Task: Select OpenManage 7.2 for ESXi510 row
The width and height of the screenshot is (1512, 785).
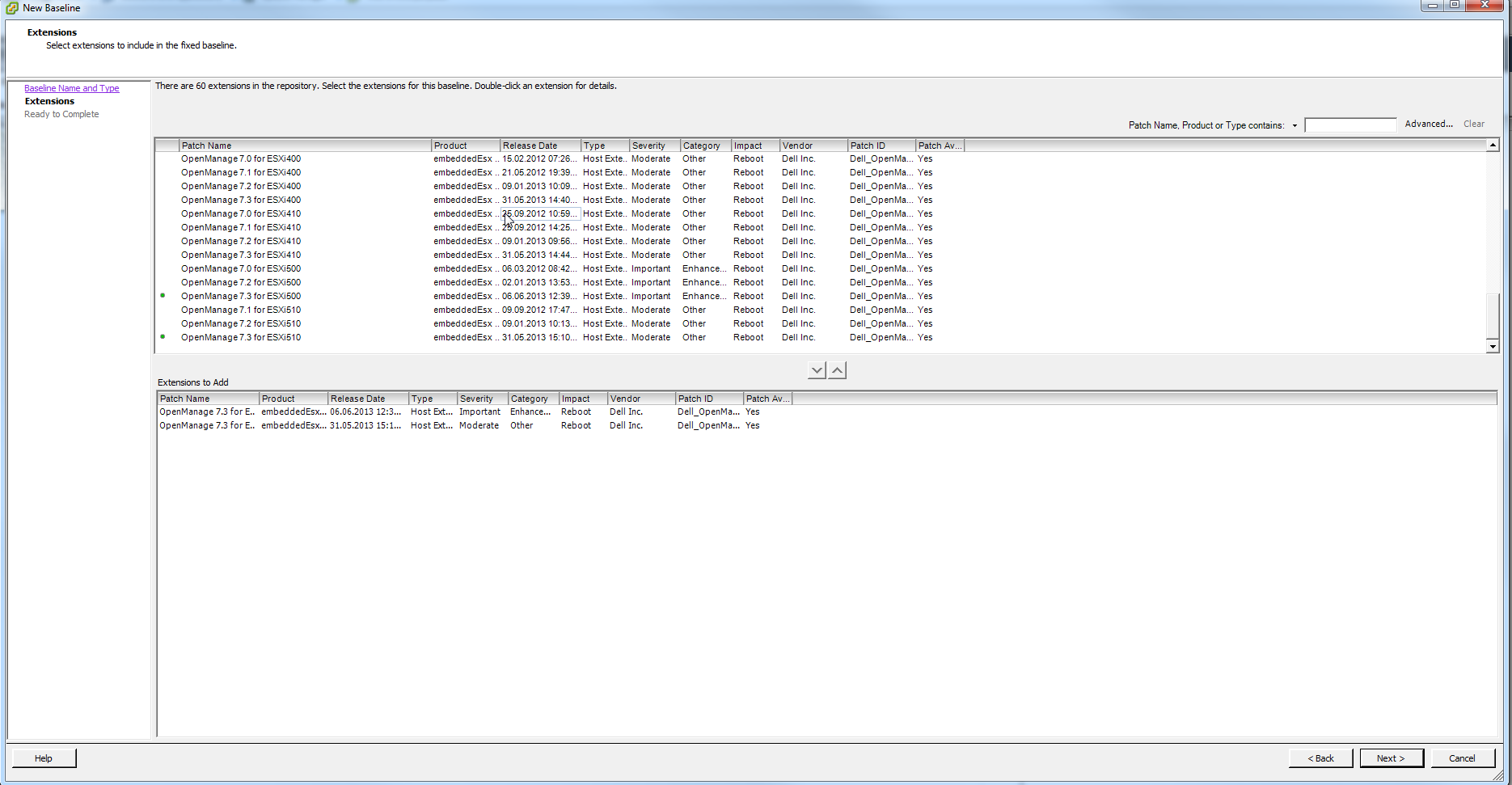Action: (558, 324)
